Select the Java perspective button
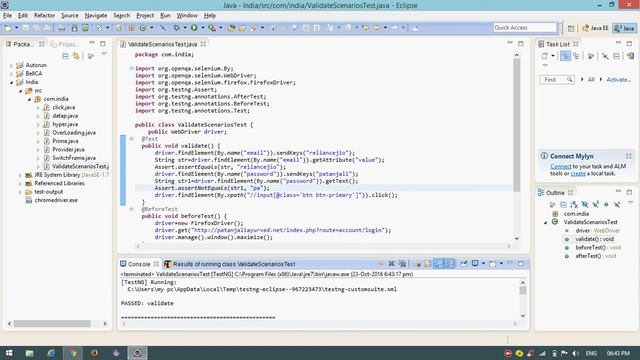The image size is (640, 360). pos(624,28)
